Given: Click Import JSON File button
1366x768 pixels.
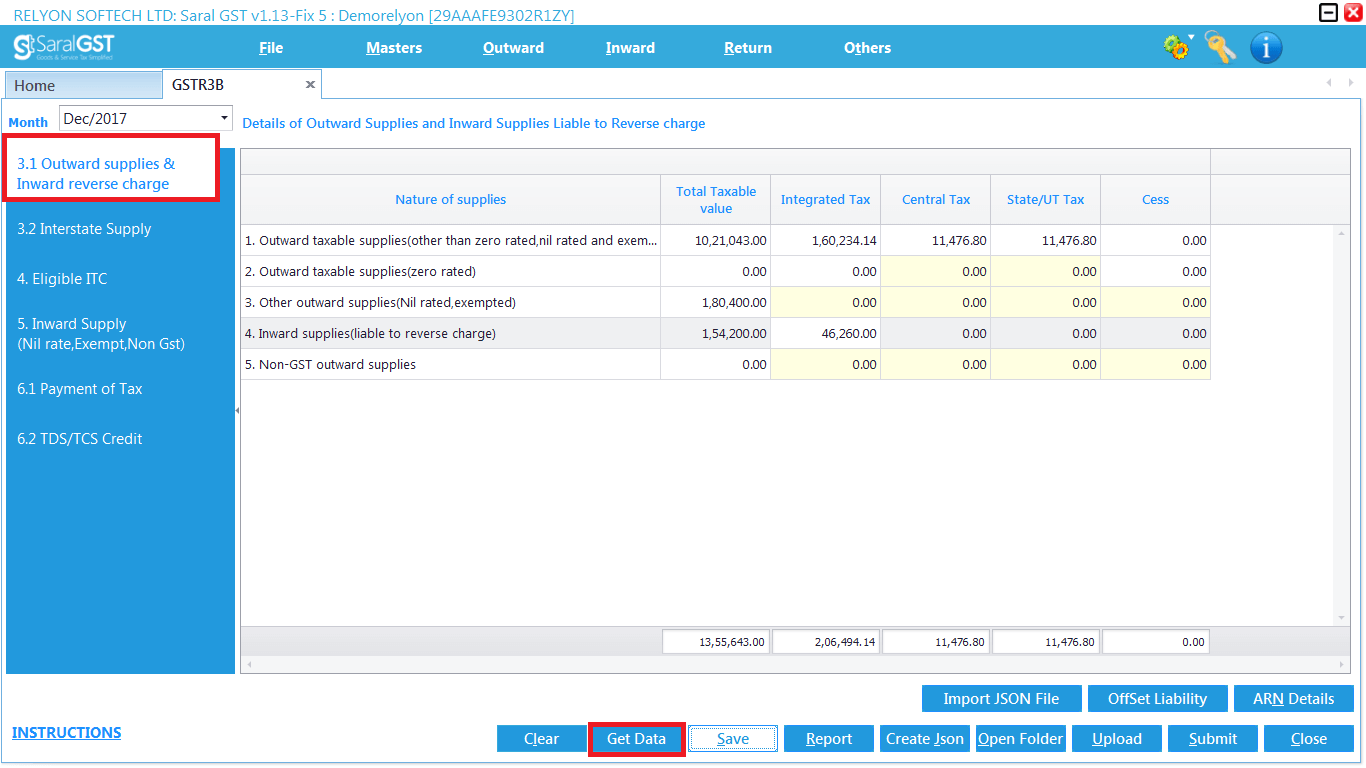Looking at the screenshot, I should [1002, 699].
